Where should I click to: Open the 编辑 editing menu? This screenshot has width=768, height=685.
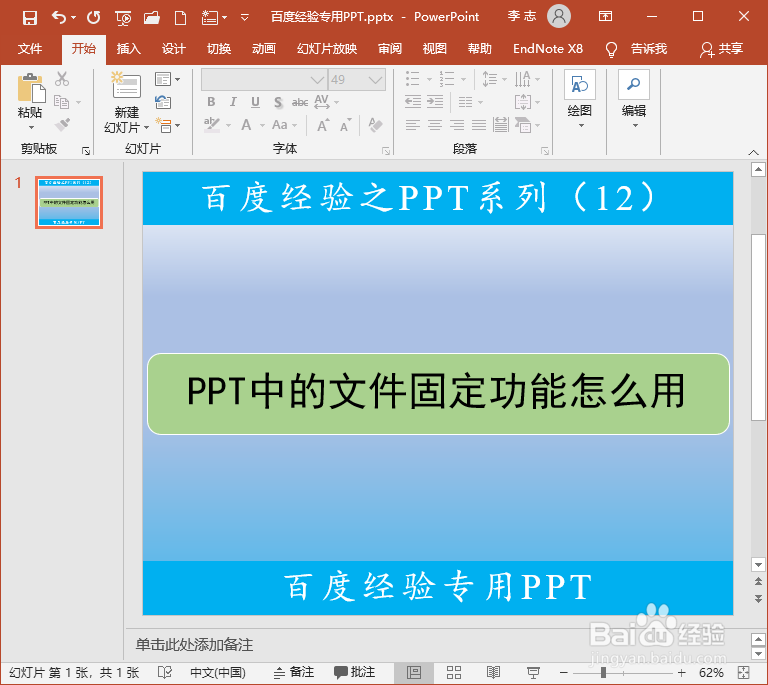(633, 100)
